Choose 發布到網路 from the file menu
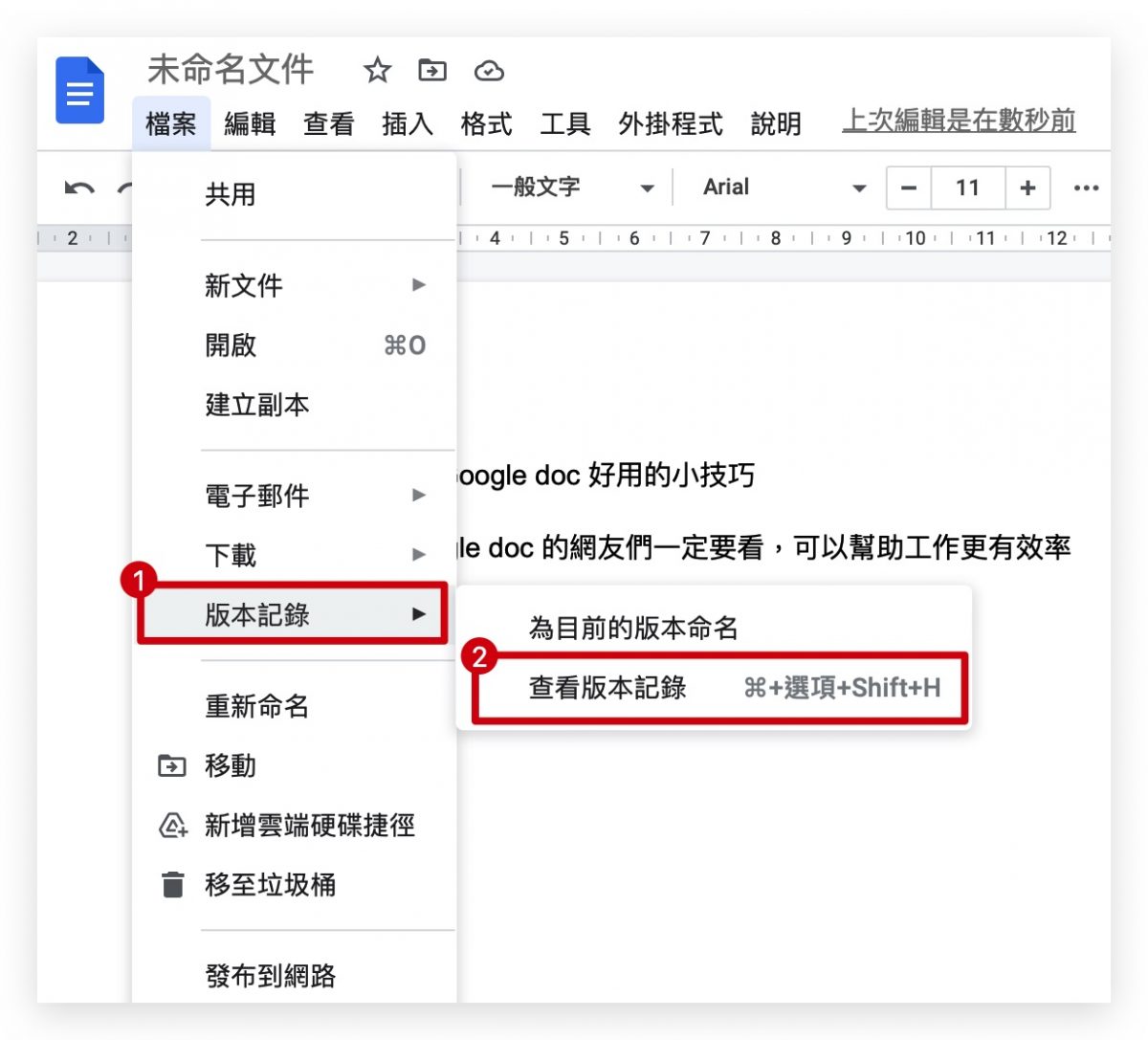This screenshot has width=1148, height=1040. [x=295, y=976]
